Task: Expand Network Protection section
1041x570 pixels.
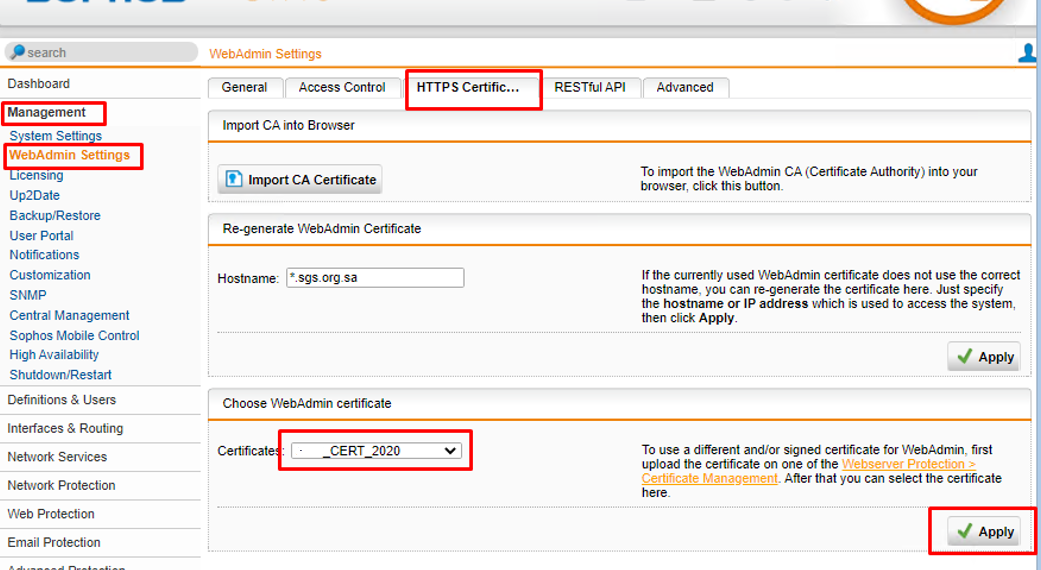Action: [61, 485]
